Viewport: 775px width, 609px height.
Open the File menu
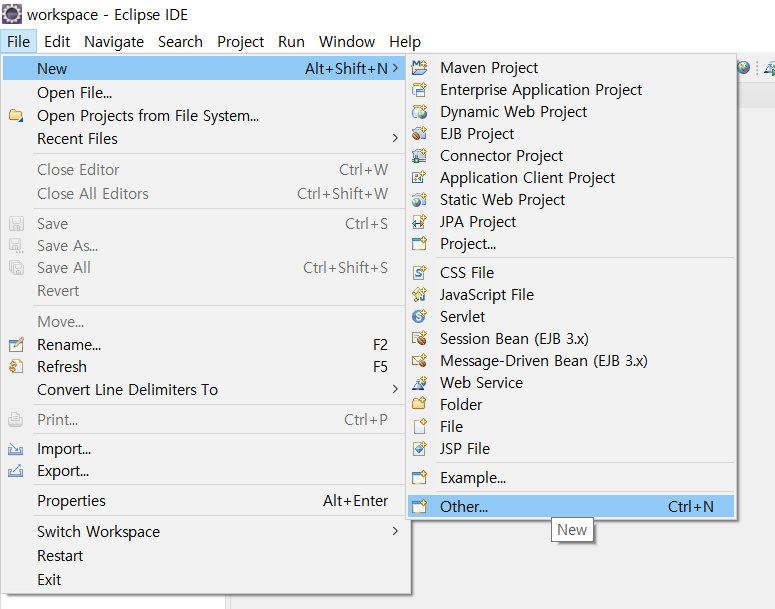click(18, 42)
